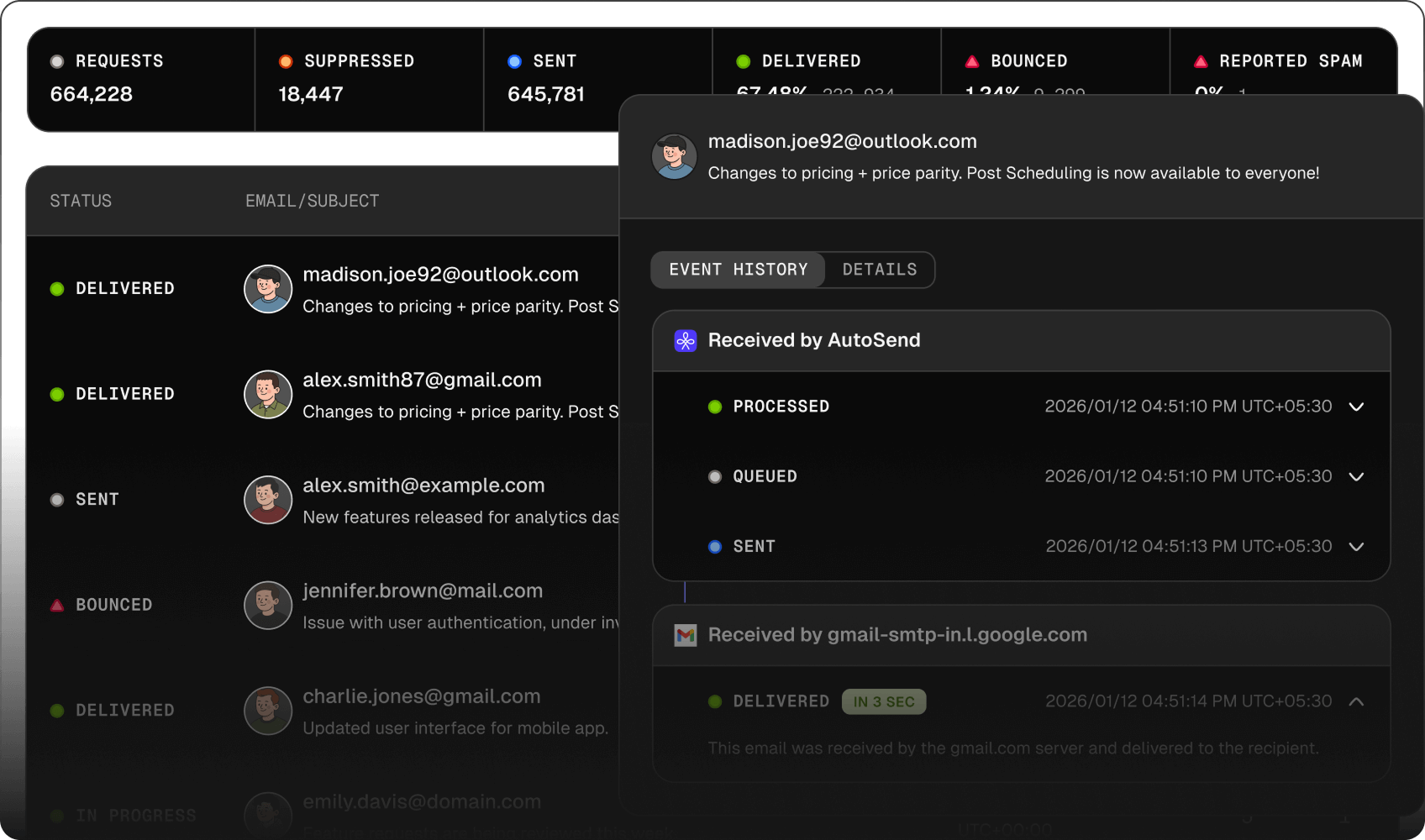This screenshot has width=1425, height=840.
Task: Click the AutoSend logo icon
Action: [686, 340]
